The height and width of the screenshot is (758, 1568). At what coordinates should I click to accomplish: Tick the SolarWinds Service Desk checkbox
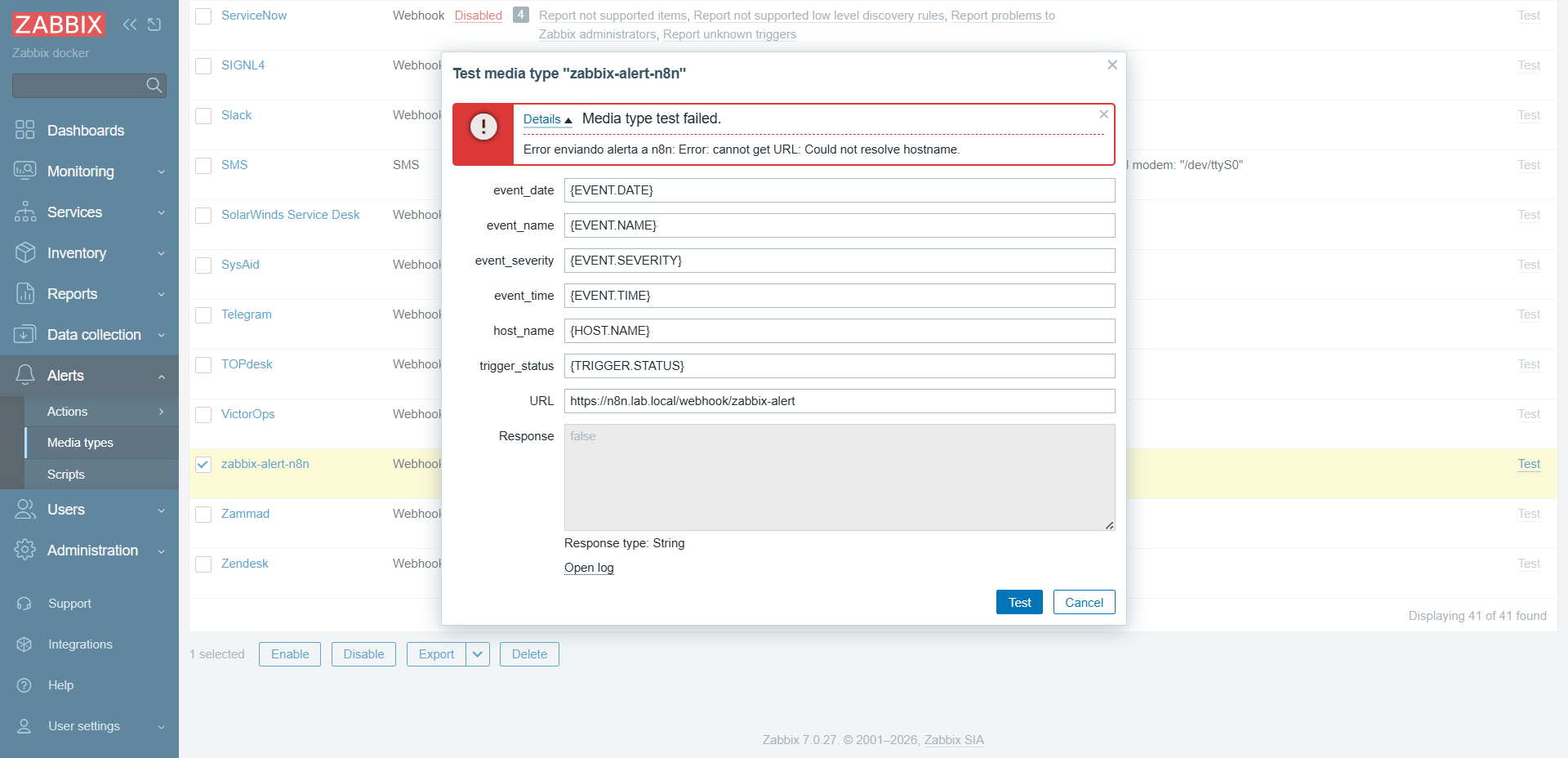(203, 216)
